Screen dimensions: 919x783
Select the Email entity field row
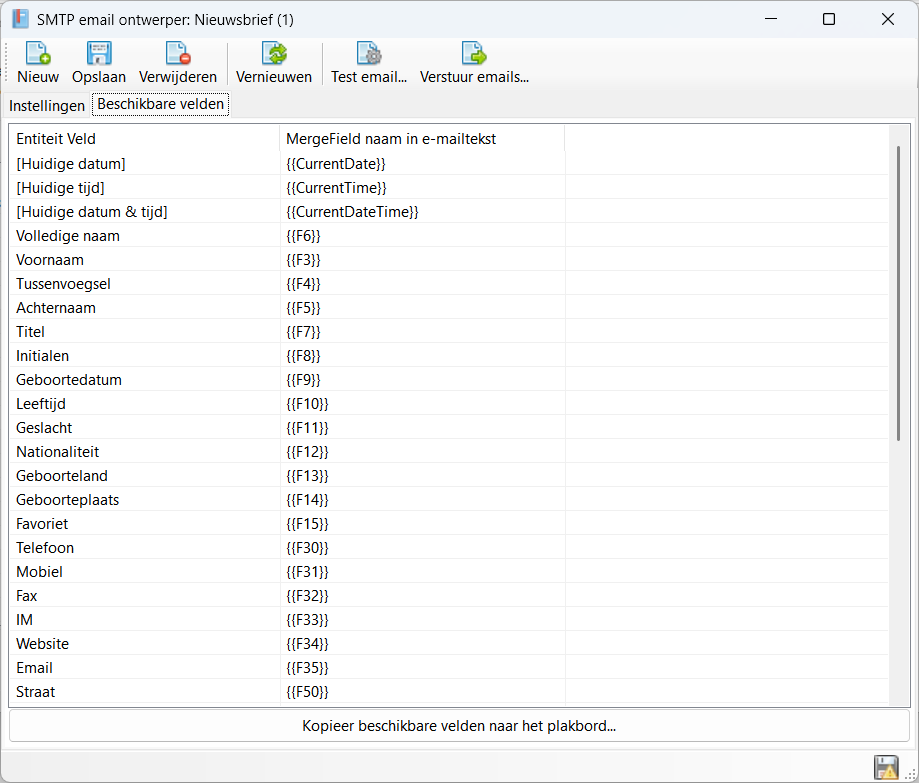pos(35,668)
